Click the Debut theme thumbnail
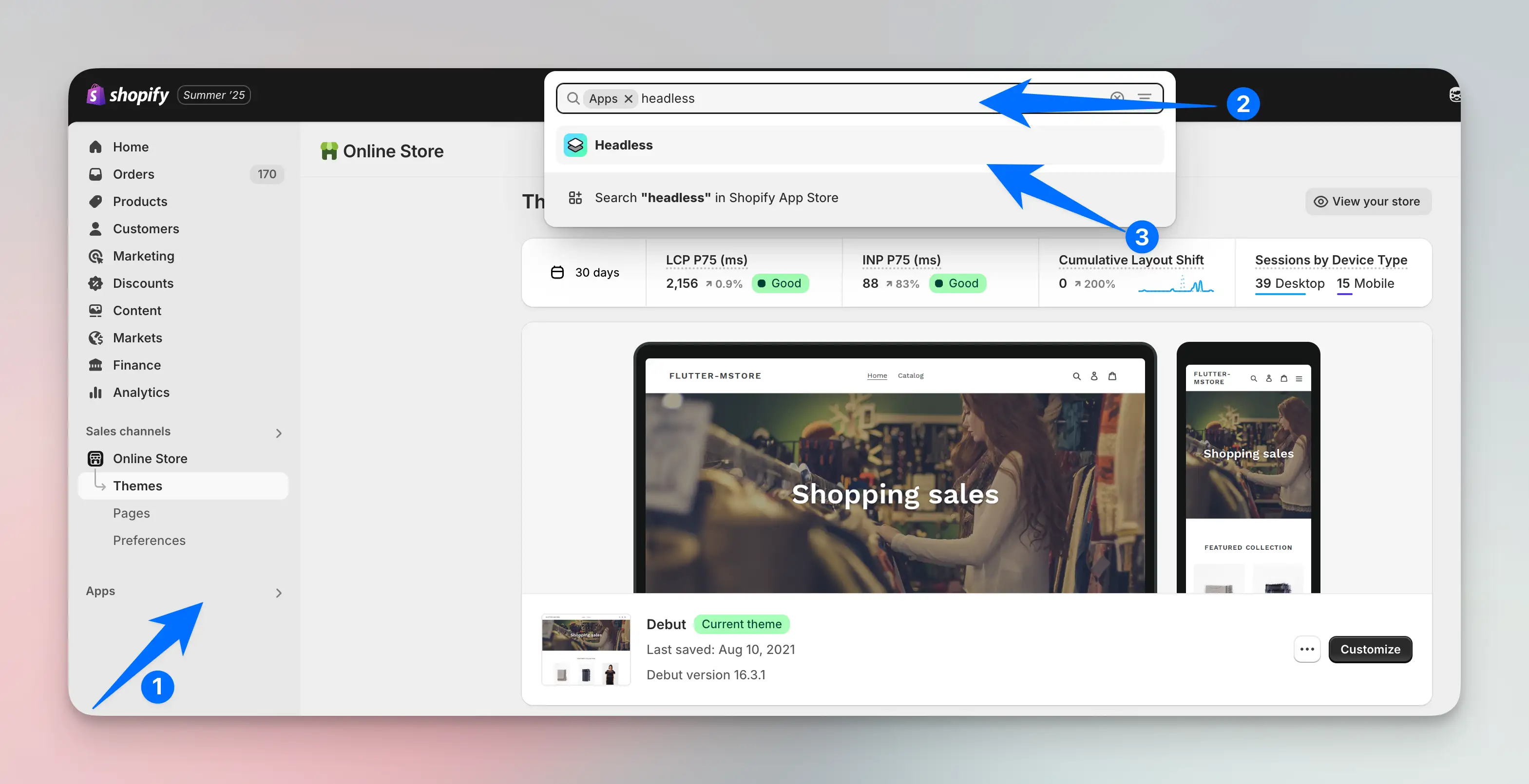The width and height of the screenshot is (1529, 784). click(x=585, y=650)
